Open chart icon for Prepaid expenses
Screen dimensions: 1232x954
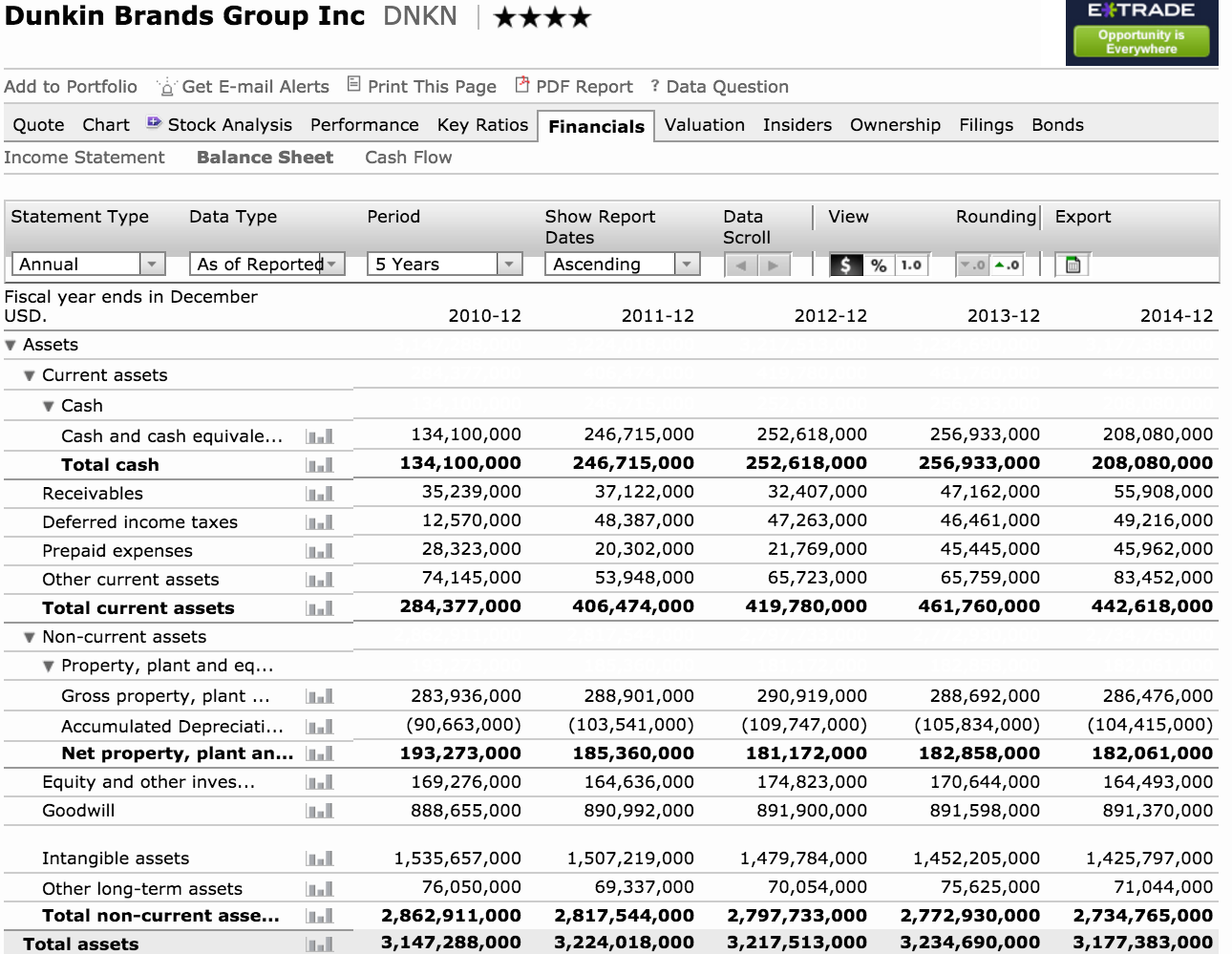coord(320,551)
